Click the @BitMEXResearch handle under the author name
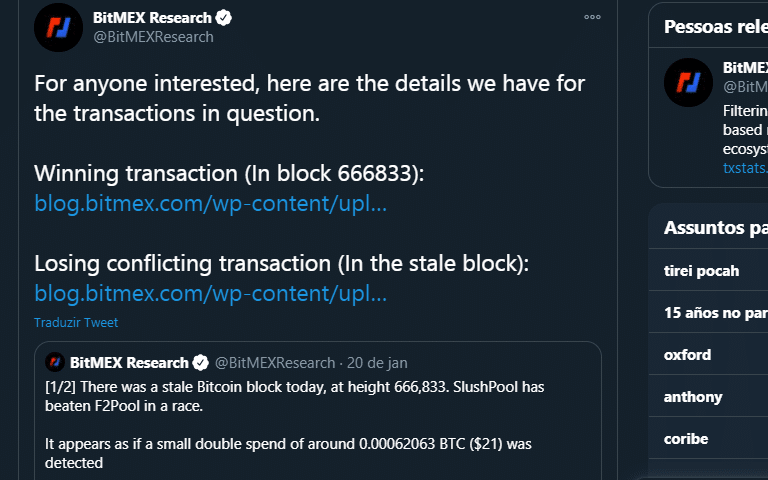 tap(153, 37)
